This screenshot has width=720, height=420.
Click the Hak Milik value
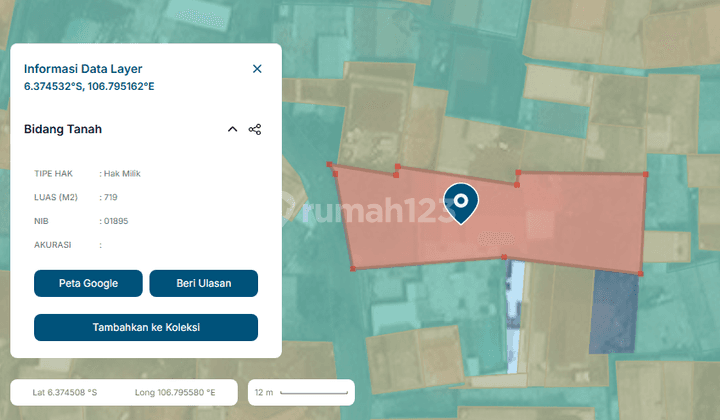click(x=122, y=174)
